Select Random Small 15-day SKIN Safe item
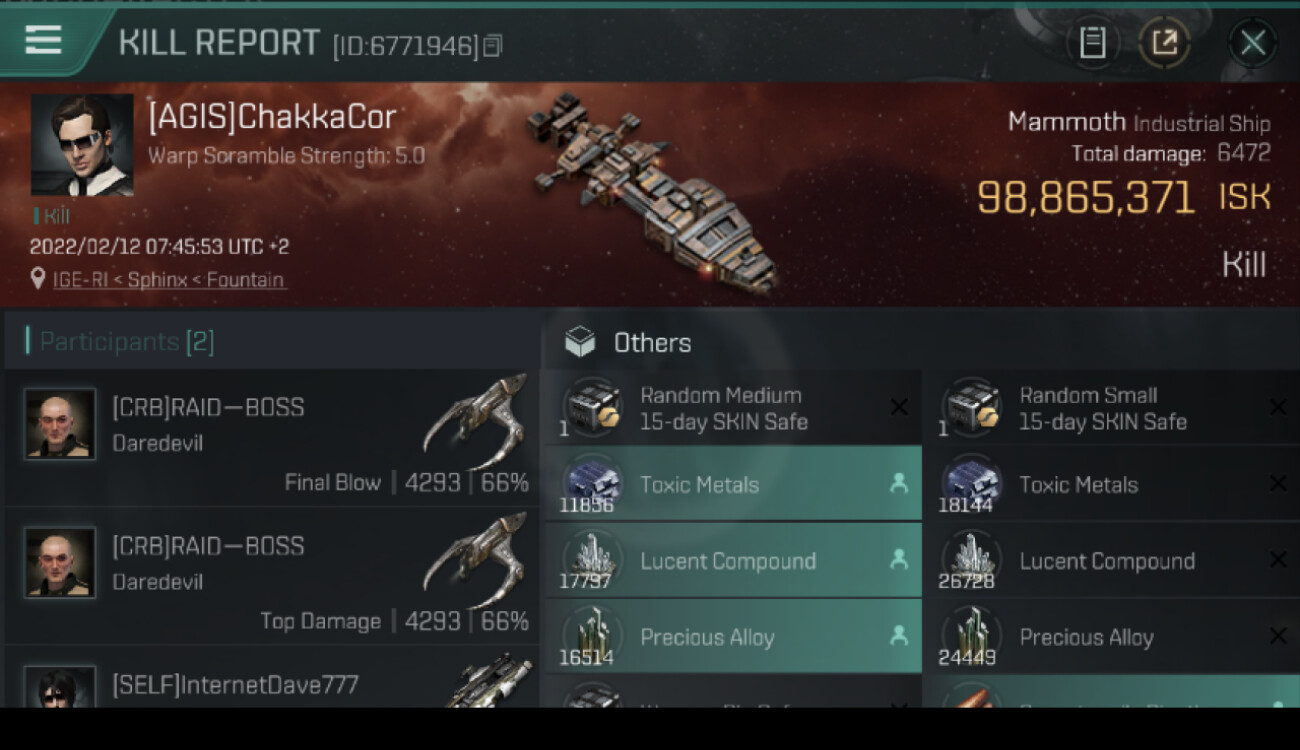The width and height of the screenshot is (1300, 750). [1110, 408]
